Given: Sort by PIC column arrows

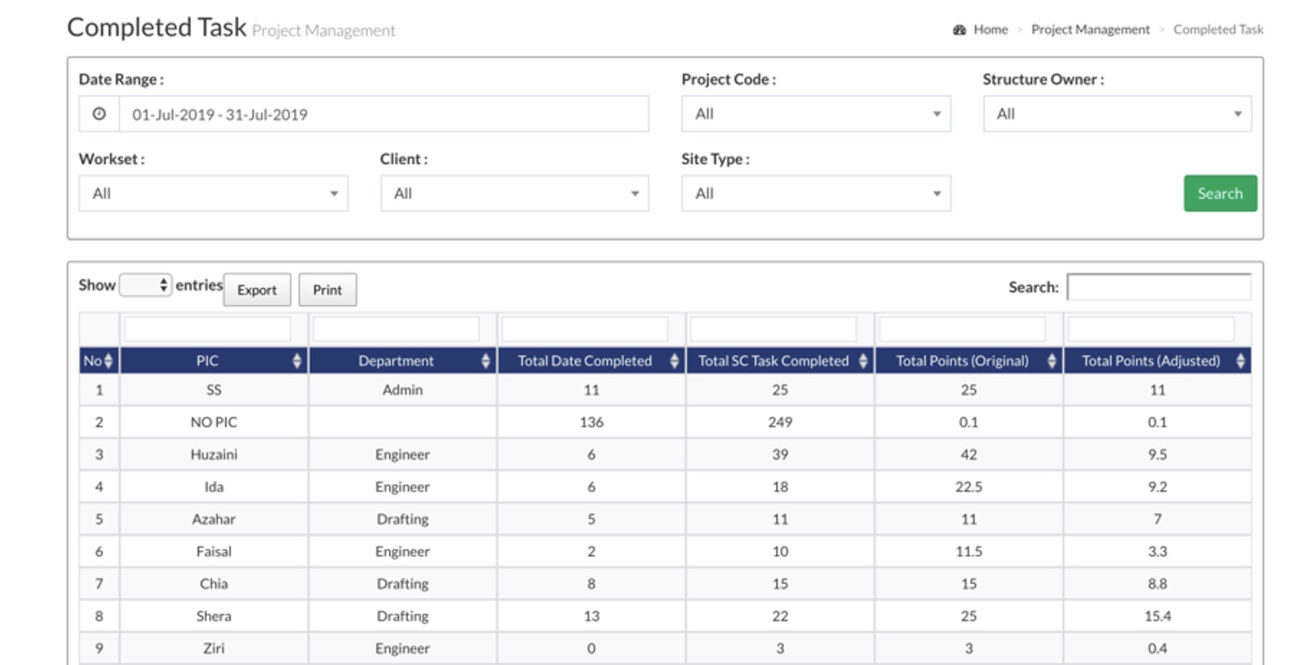Looking at the screenshot, I should (297, 361).
